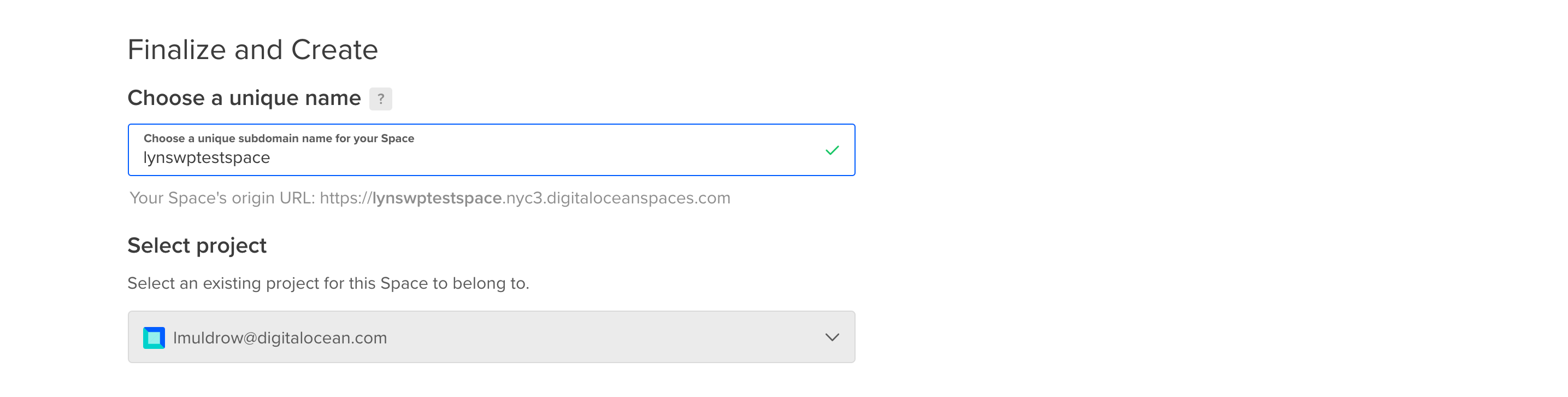Expand the project dropdown chevron arrow

click(x=832, y=337)
